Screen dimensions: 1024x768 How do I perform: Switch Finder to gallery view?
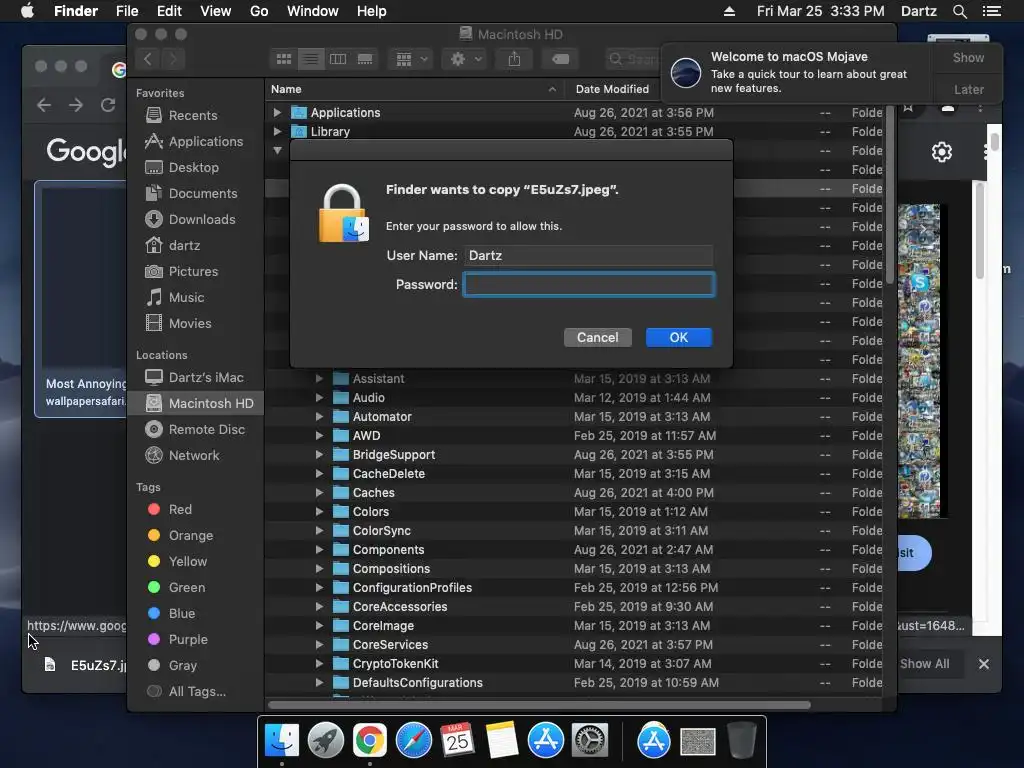pyautogui.click(x=365, y=59)
